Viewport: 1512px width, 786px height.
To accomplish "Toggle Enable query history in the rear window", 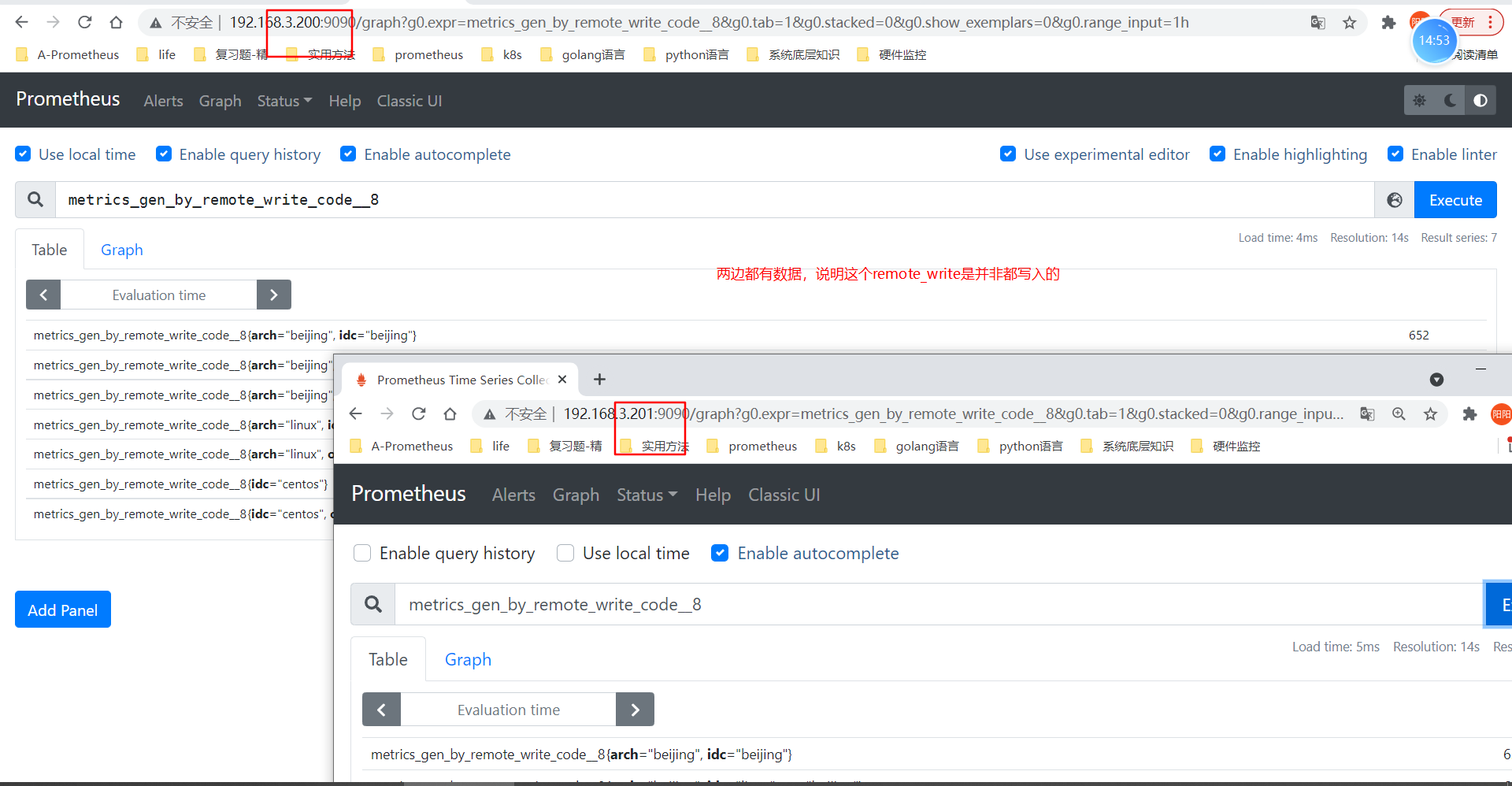I will [164, 154].
